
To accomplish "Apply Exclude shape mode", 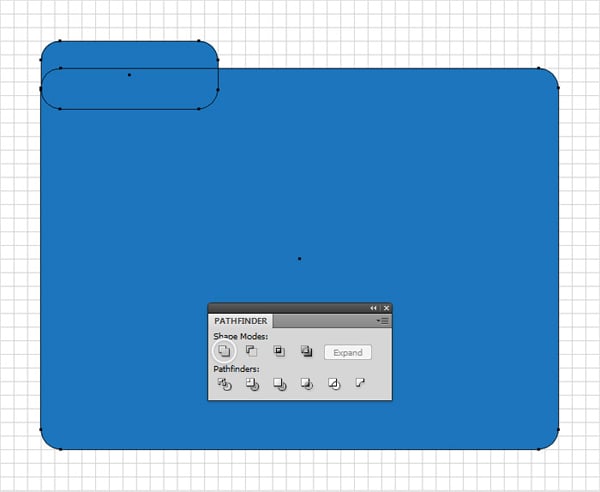I will click(307, 351).
